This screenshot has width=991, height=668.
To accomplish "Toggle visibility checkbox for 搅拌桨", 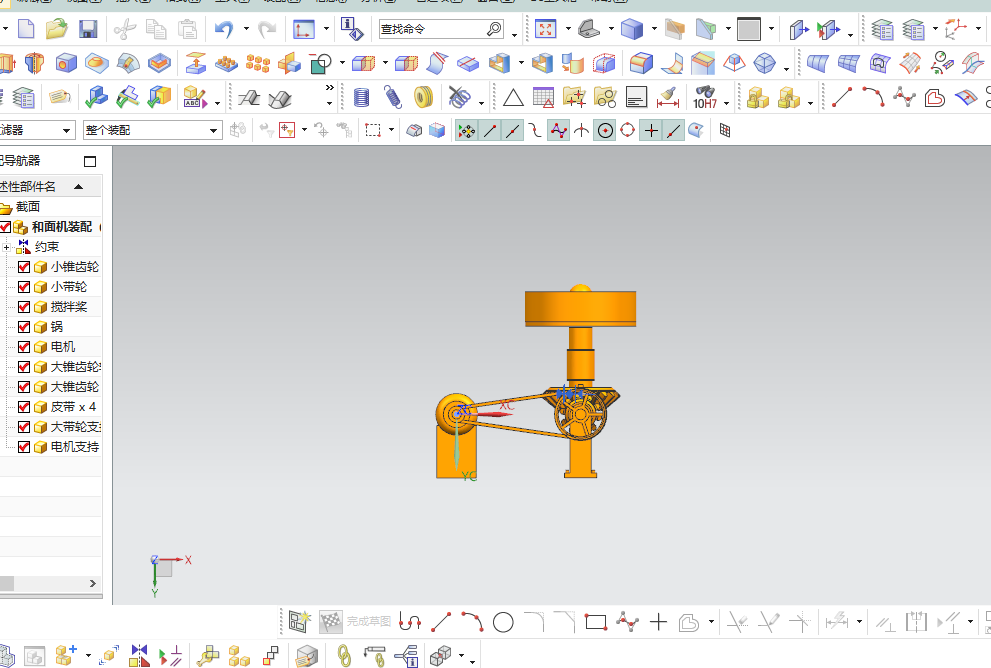I will [x=24, y=307].
